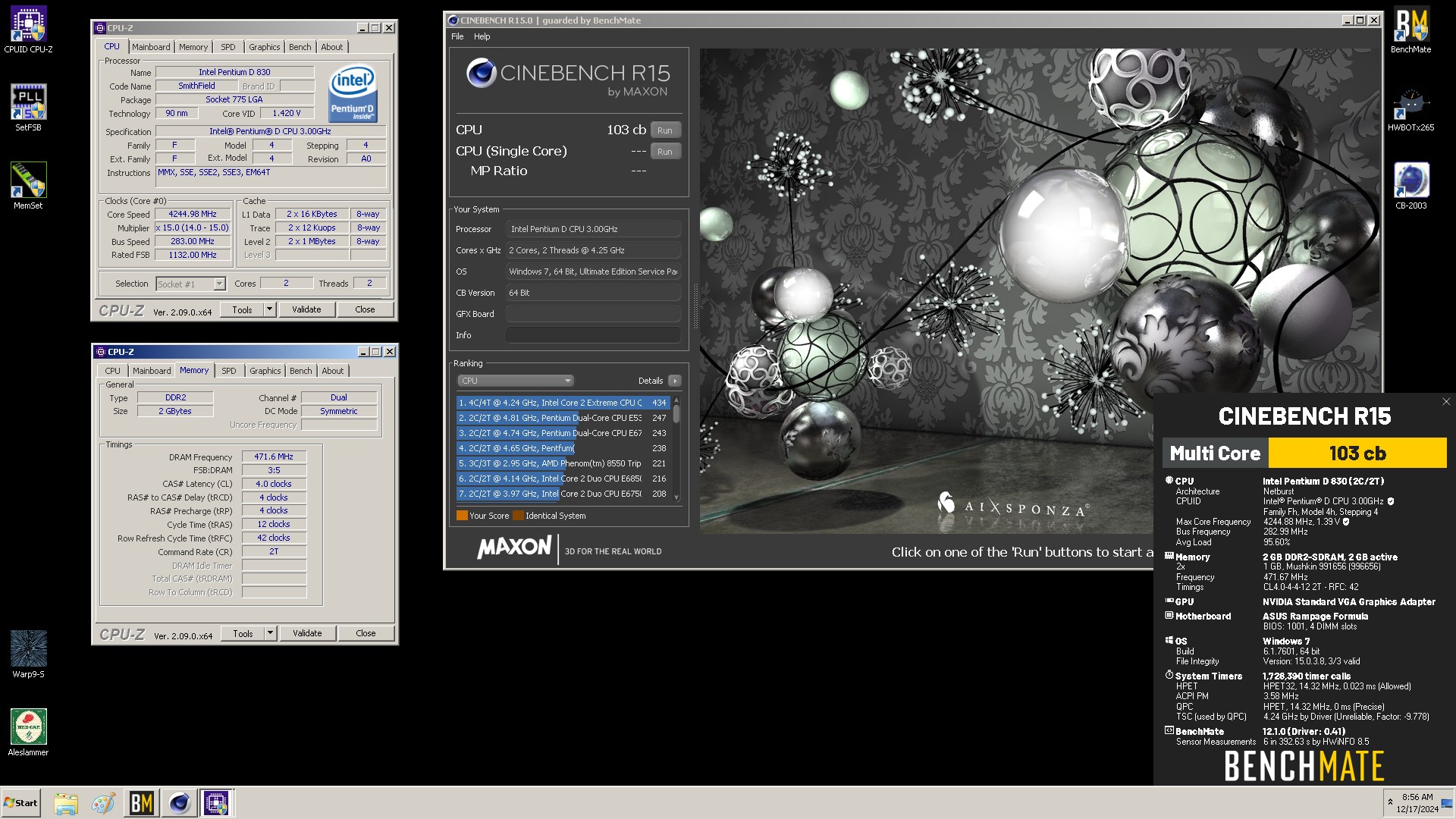Run the CPU Single Core test

coord(665,152)
